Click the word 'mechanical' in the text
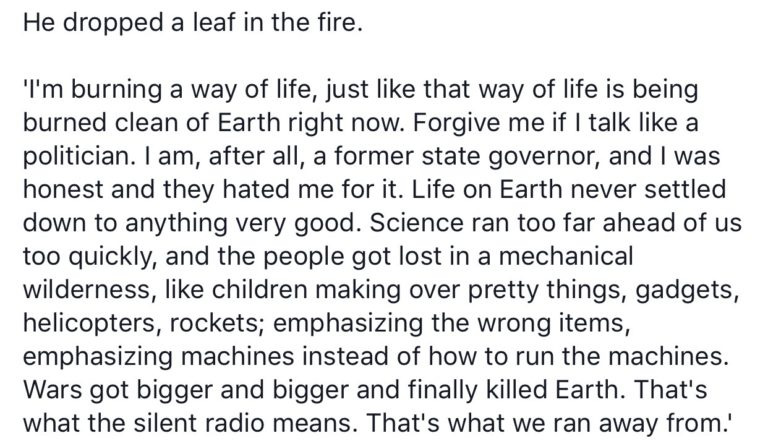 pos(566,256)
